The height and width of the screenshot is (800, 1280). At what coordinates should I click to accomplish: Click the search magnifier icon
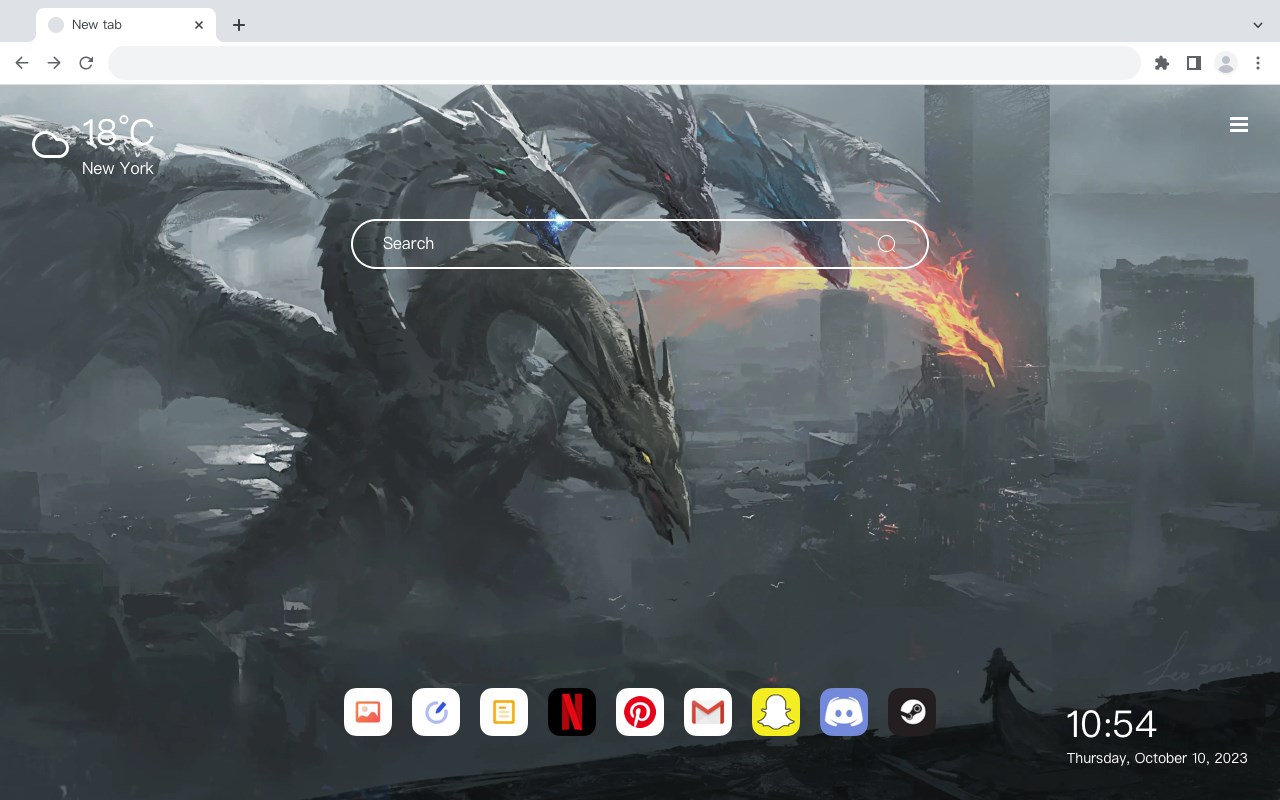point(886,244)
